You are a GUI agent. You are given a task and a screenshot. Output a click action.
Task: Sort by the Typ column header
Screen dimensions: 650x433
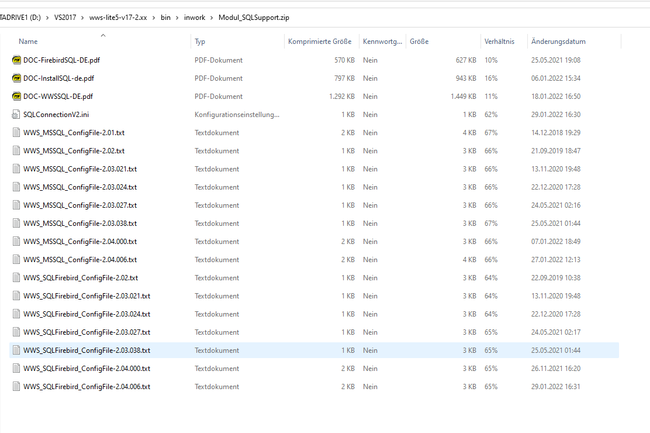click(200, 41)
